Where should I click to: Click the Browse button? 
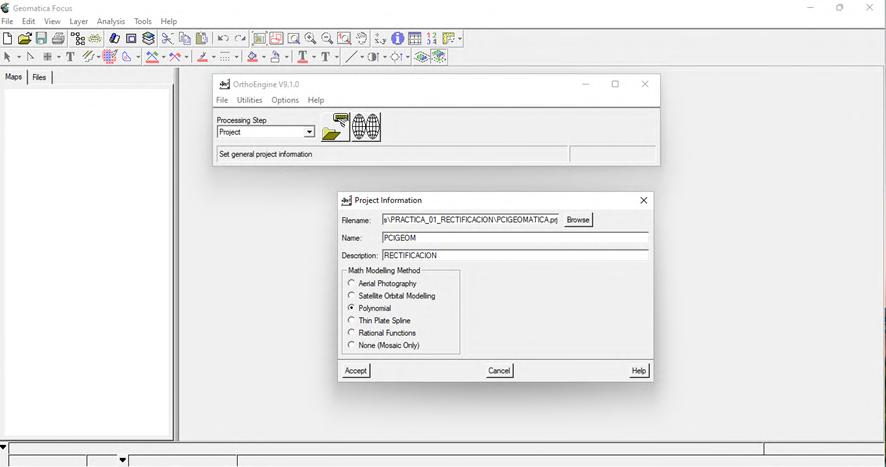pyautogui.click(x=577, y=220)
